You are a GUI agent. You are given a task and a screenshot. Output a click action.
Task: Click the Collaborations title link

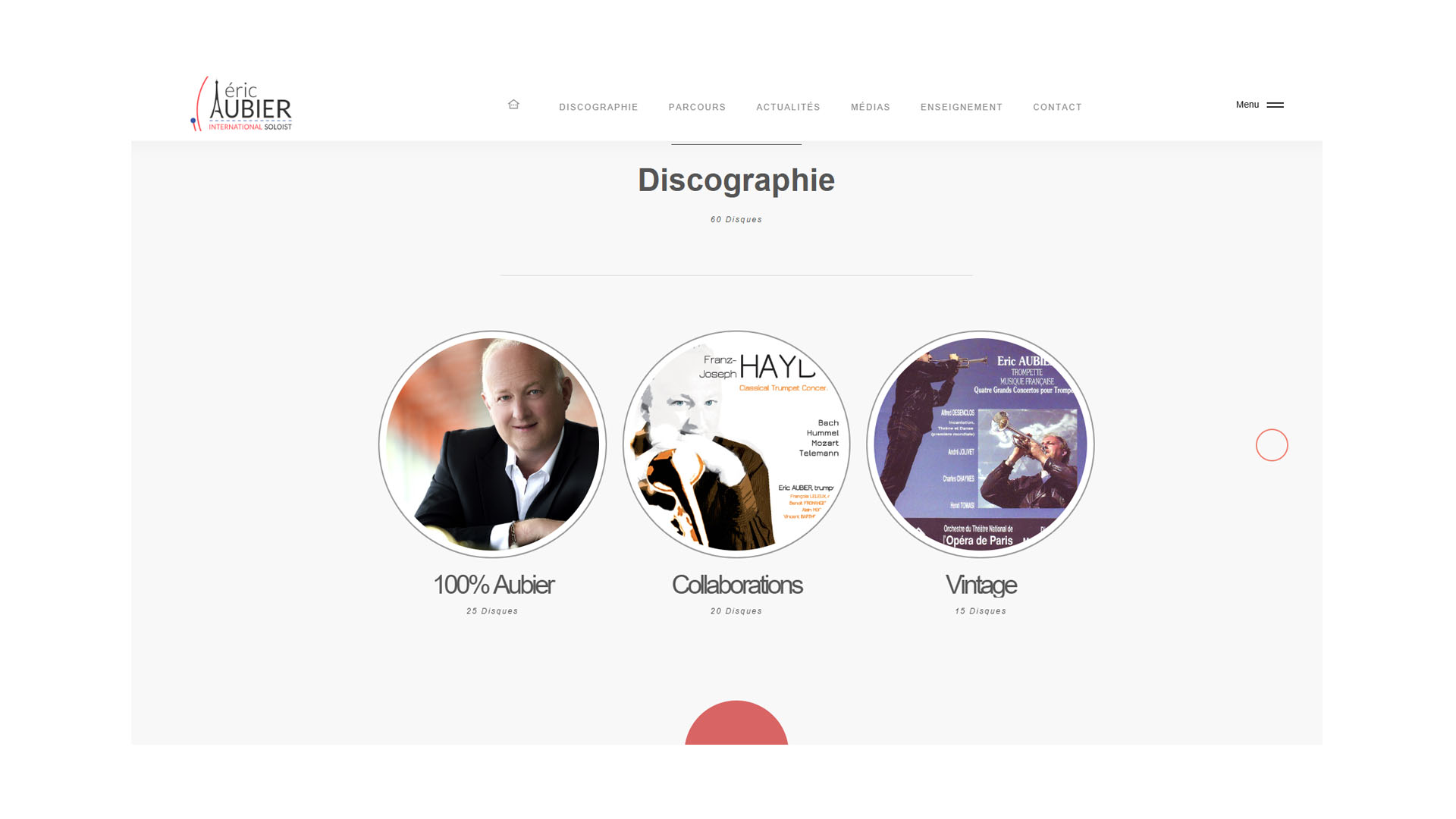pos(736,585)
